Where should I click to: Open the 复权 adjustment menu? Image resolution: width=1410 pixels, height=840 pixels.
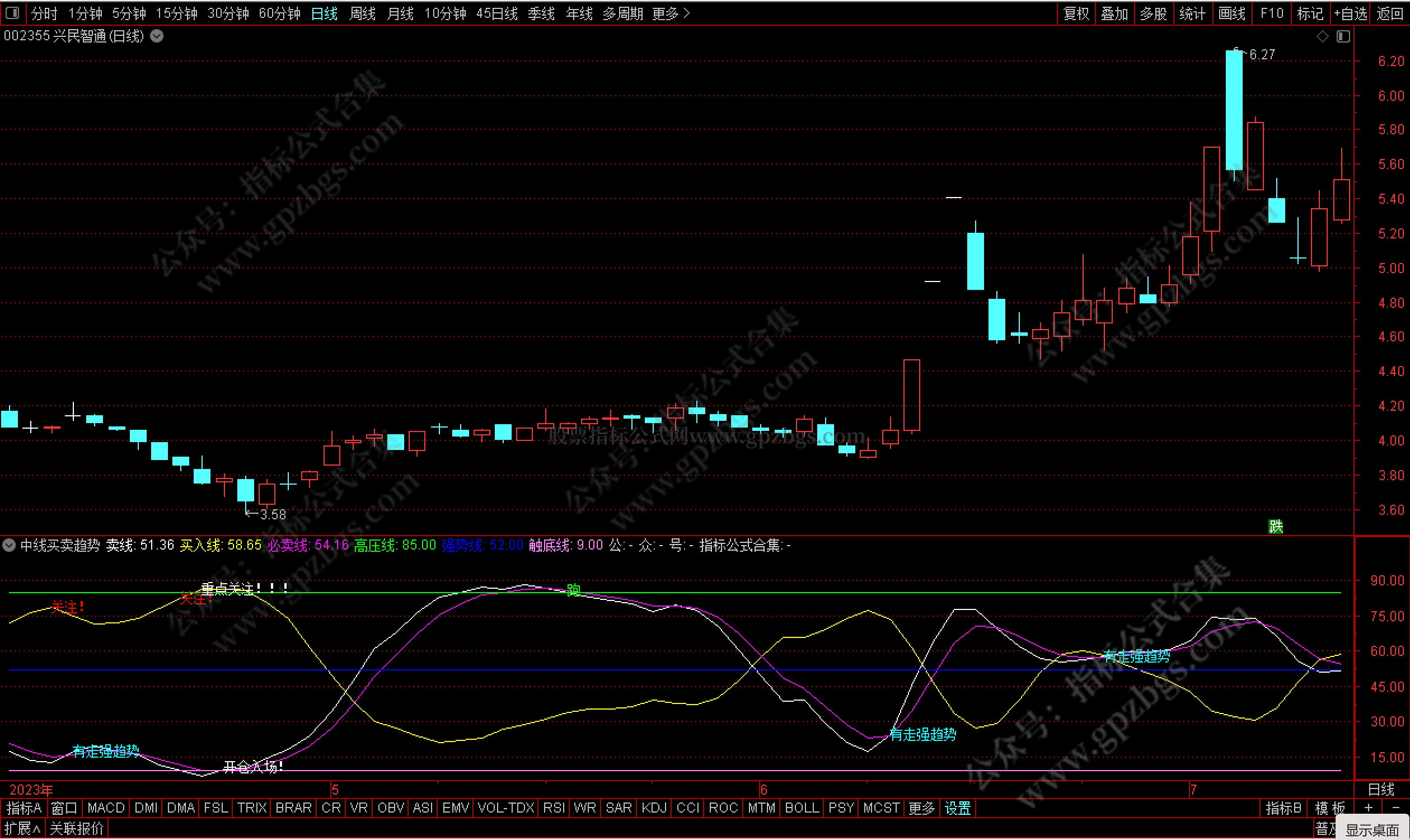[1076, 13]
